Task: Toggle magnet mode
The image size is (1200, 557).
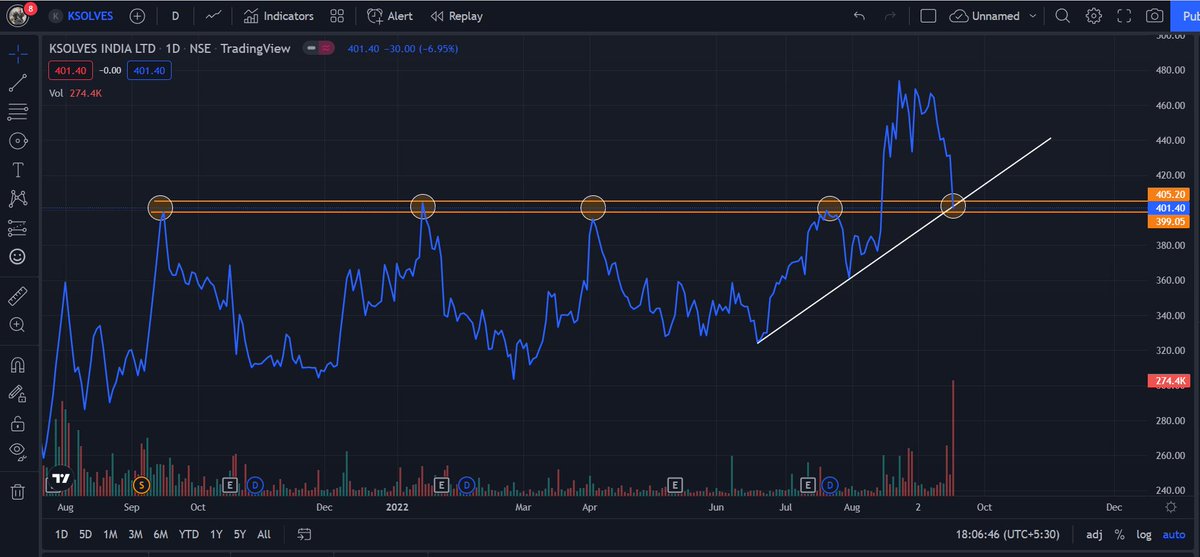Action: [17, 364]
